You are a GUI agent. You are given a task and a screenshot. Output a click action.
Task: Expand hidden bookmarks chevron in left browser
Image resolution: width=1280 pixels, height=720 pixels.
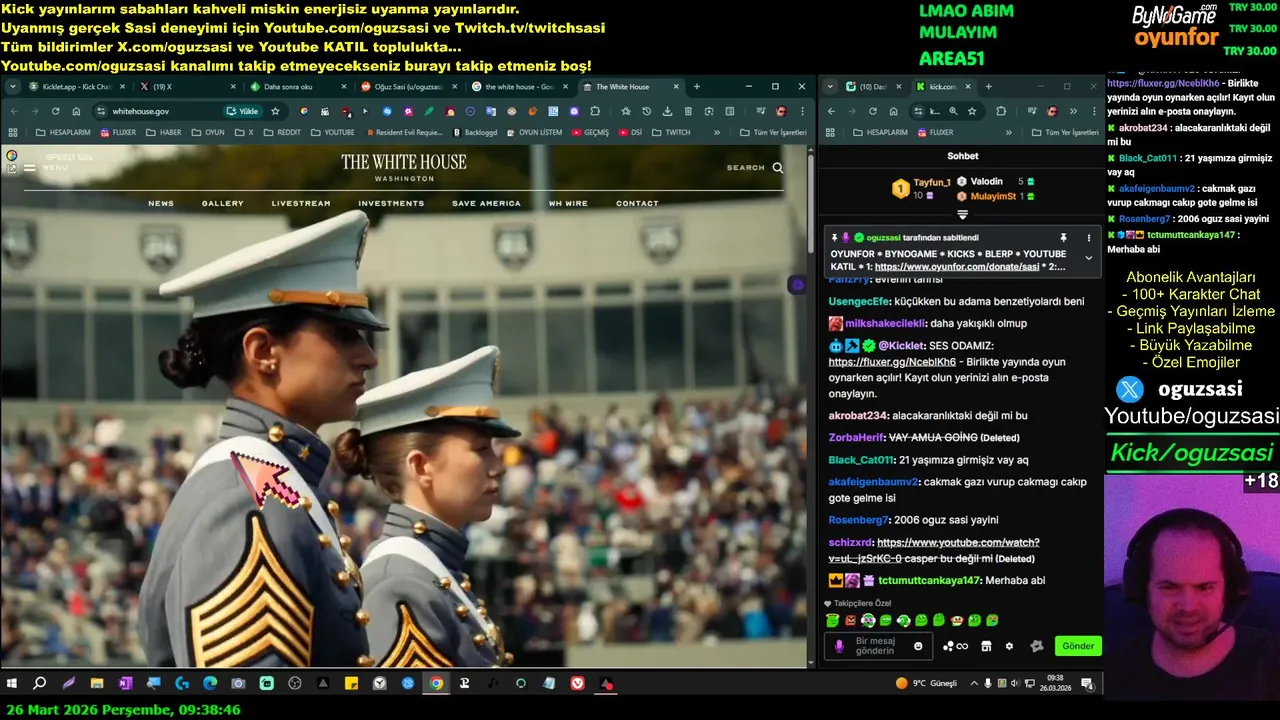(x=717, y=132)
